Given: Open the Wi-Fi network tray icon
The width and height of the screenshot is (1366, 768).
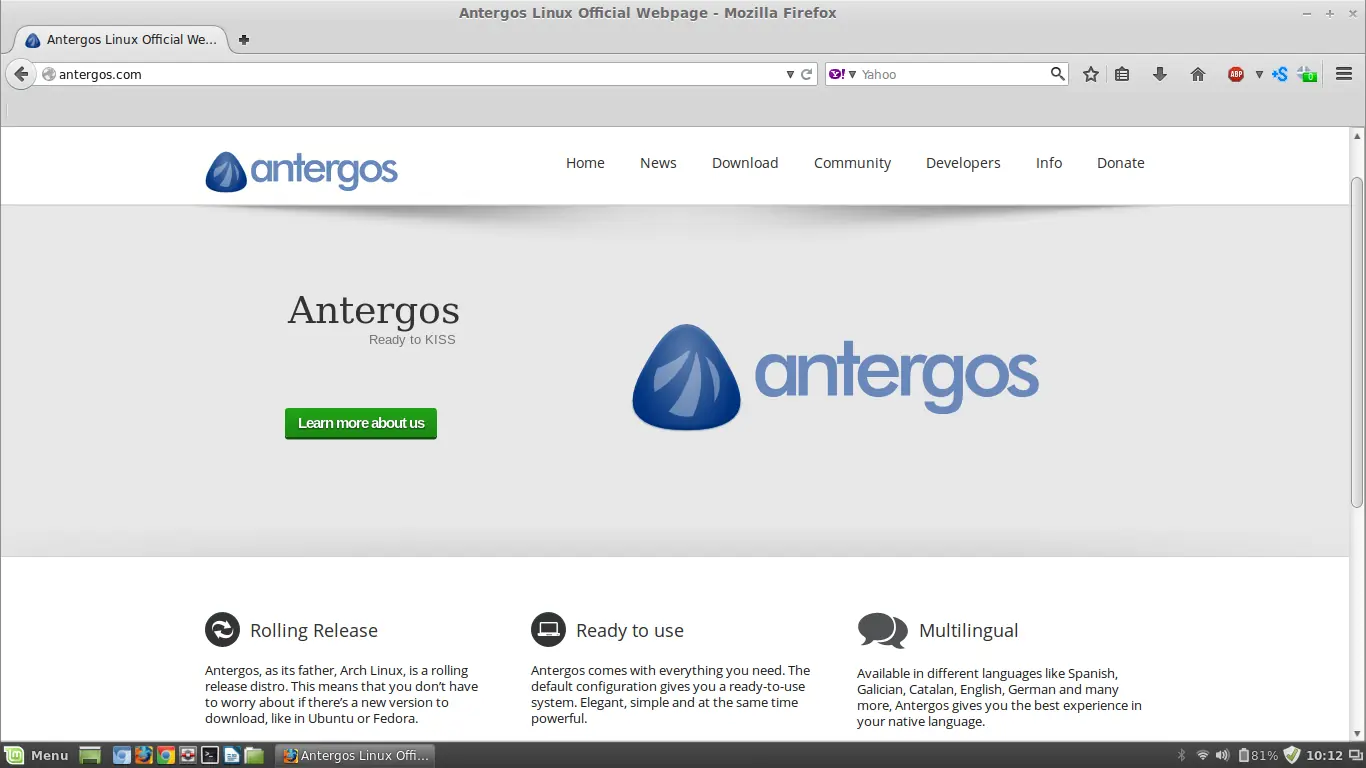Looking at the screenshot, I should click(x=1202, y=755).
